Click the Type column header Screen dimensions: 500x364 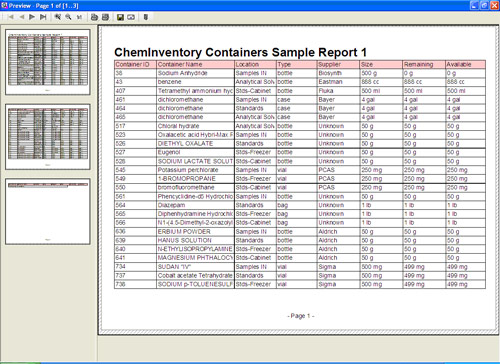tap(297, 64)
